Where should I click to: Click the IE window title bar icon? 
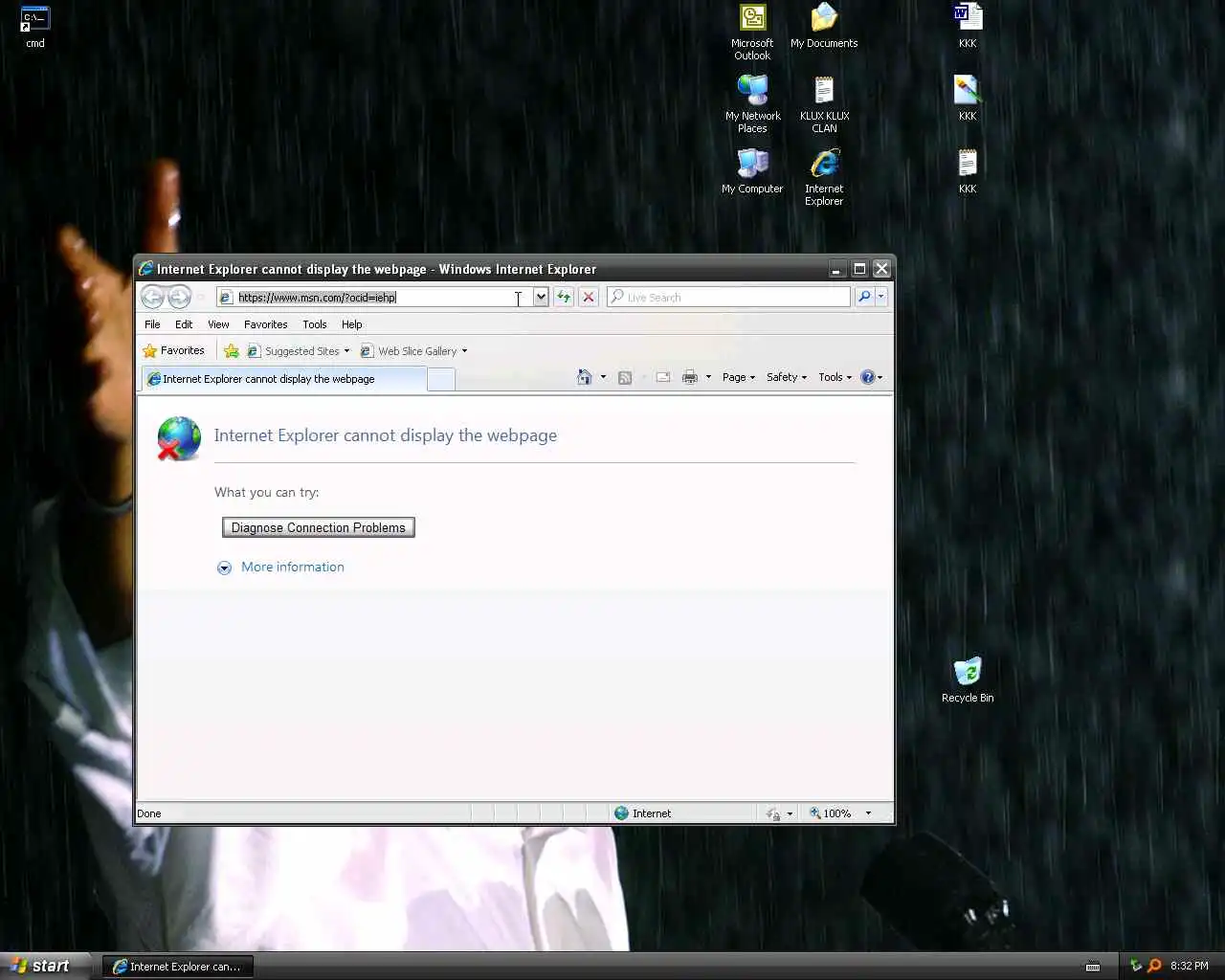145,269
